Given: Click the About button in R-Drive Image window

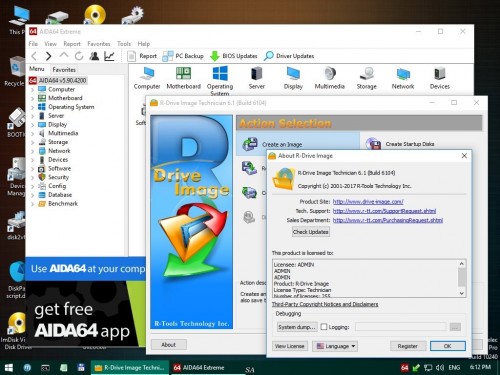Looking at the screenshot, I should click(169, 345).
